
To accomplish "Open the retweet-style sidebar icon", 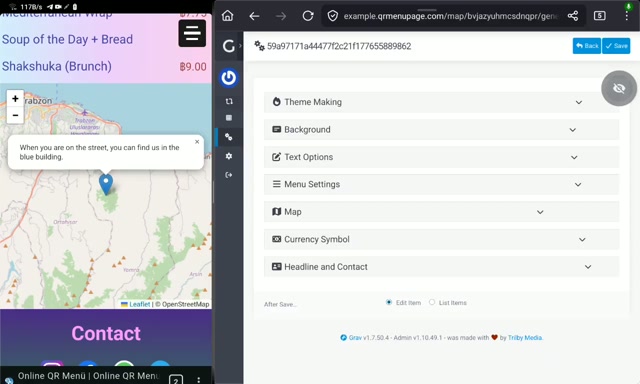I will (x=229, y=101).
